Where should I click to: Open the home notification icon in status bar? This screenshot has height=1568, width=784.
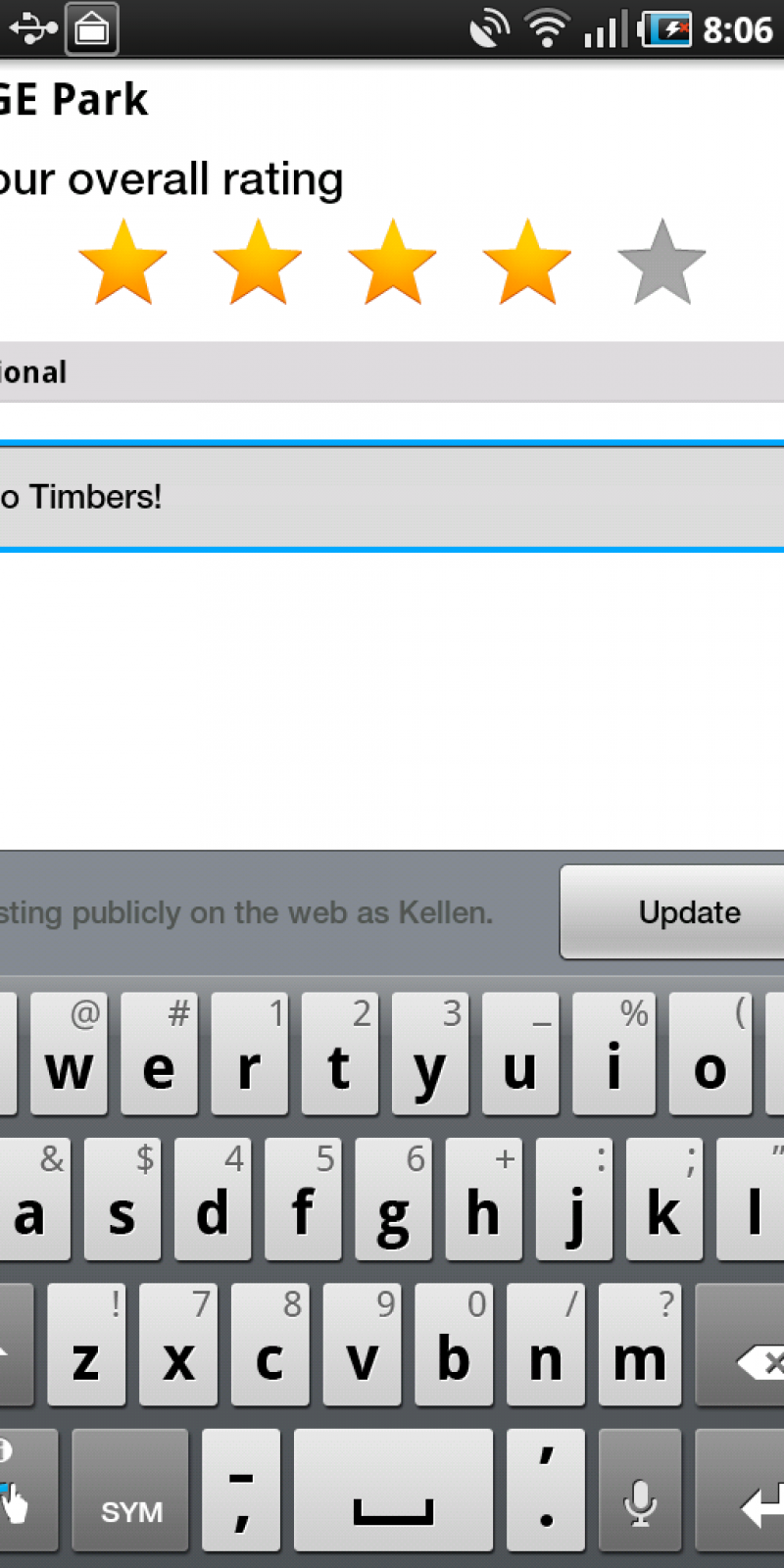click(92, 28)
